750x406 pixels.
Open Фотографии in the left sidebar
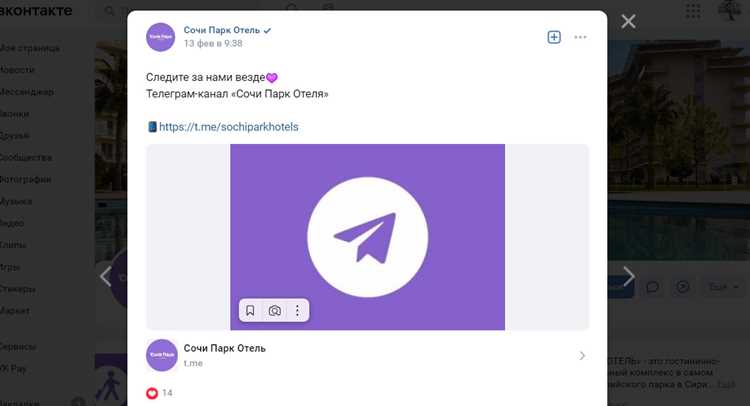[26, 180]
